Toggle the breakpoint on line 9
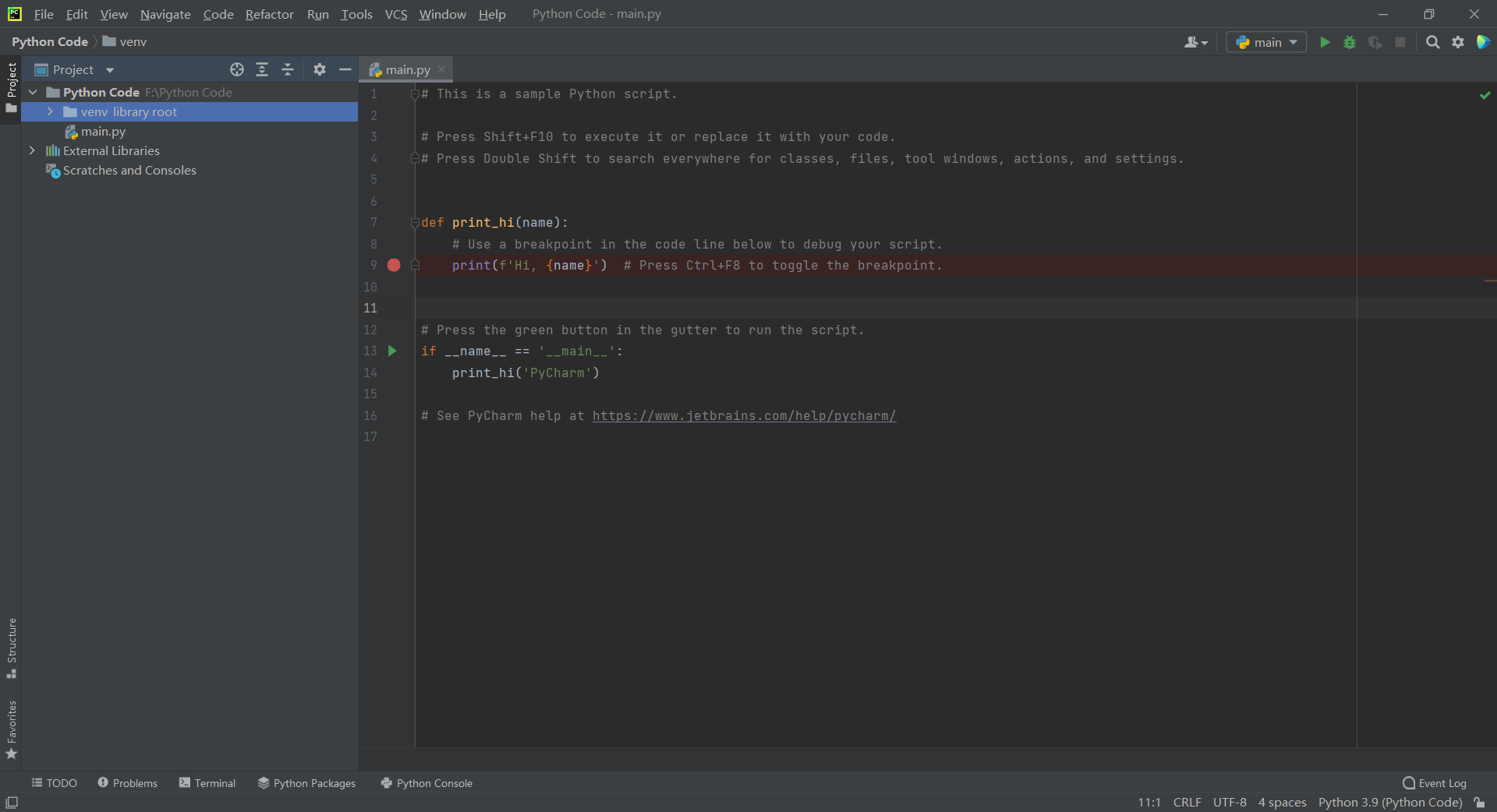Image resolution: width=1497 pixels, height=812 pixels. [x=394, y=265]
